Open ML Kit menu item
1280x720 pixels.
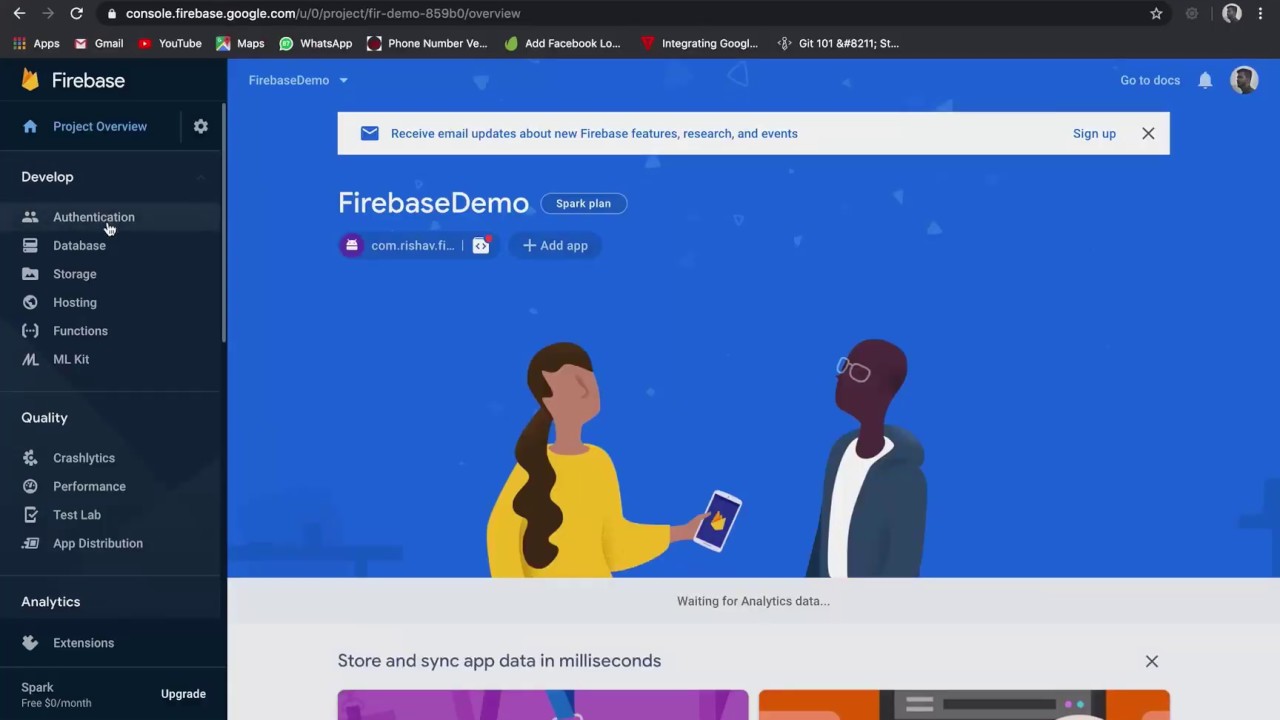click(71, 359)
